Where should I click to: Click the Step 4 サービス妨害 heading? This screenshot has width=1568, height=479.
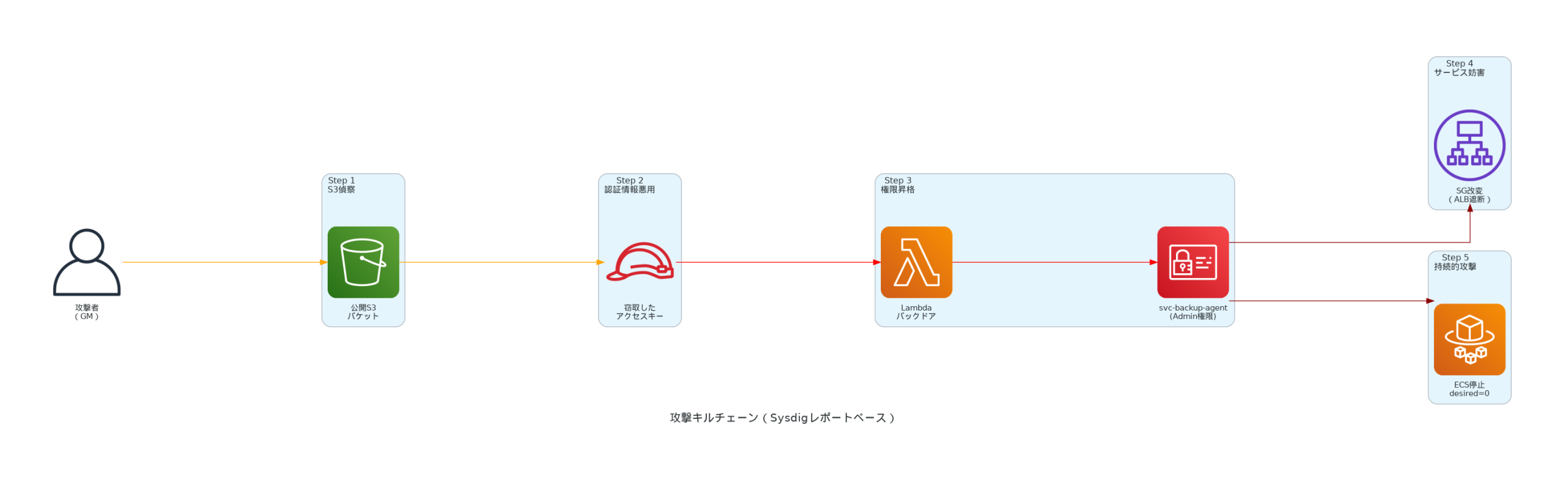[x=1458, y=67]
